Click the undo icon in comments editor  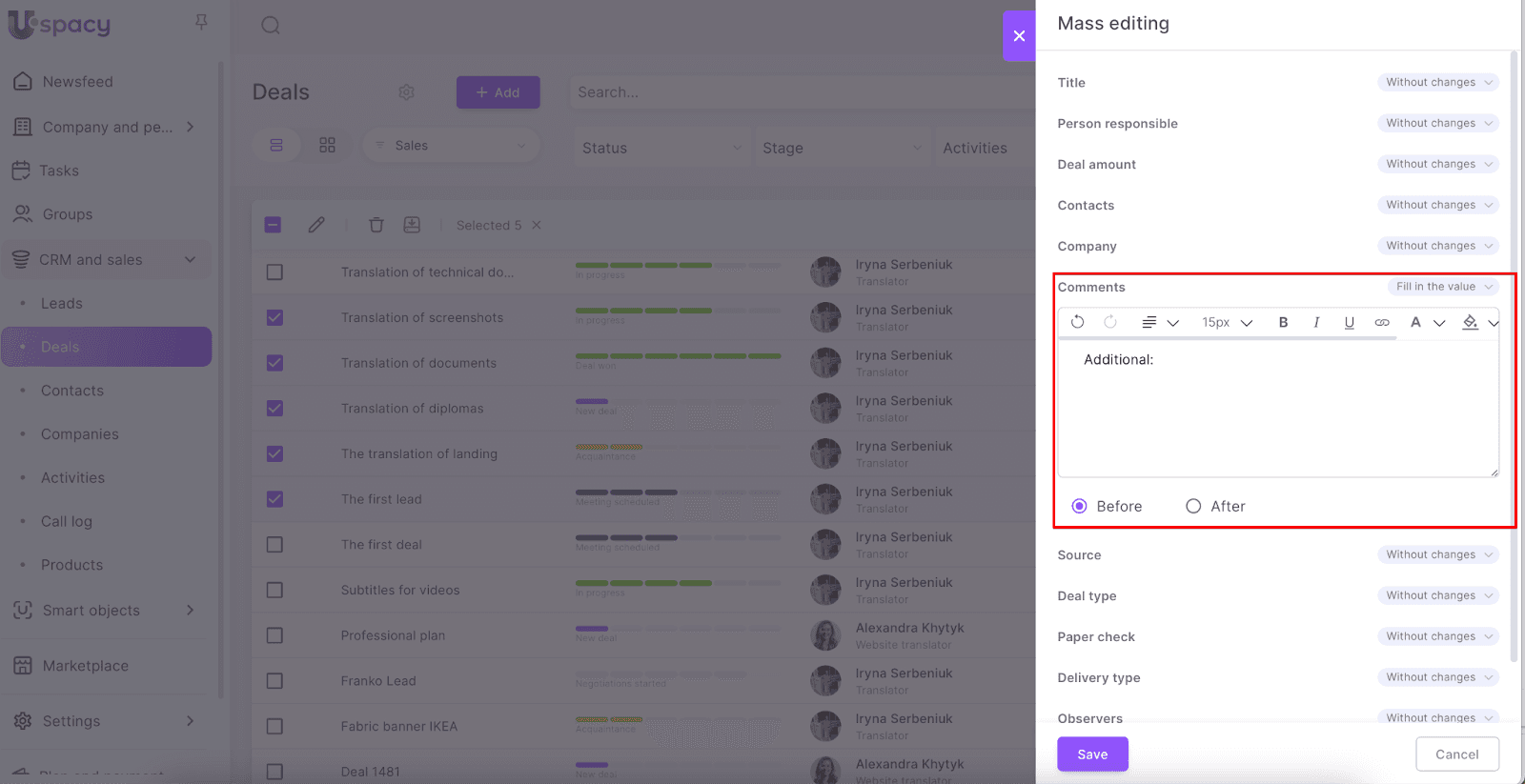point(1077,322)
